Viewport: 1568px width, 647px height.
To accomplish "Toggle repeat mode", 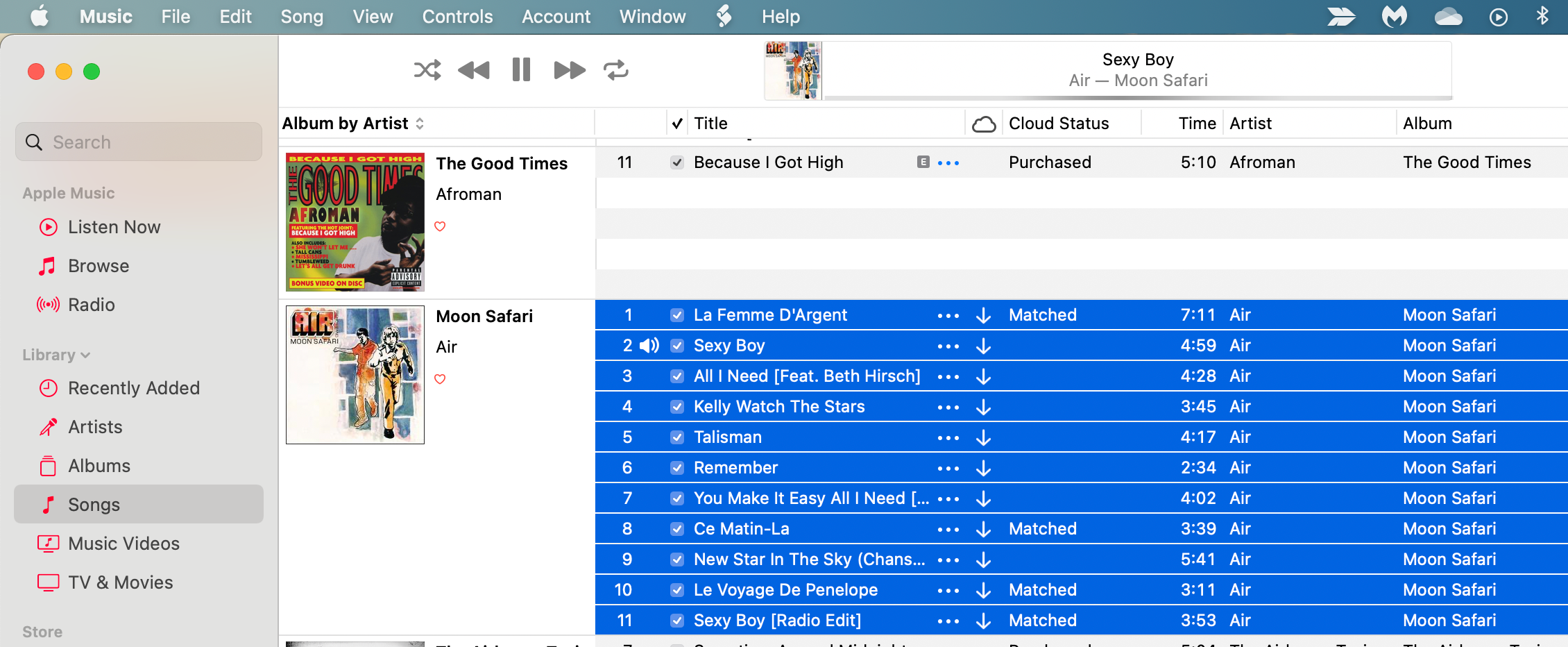I will coord(616,70).
